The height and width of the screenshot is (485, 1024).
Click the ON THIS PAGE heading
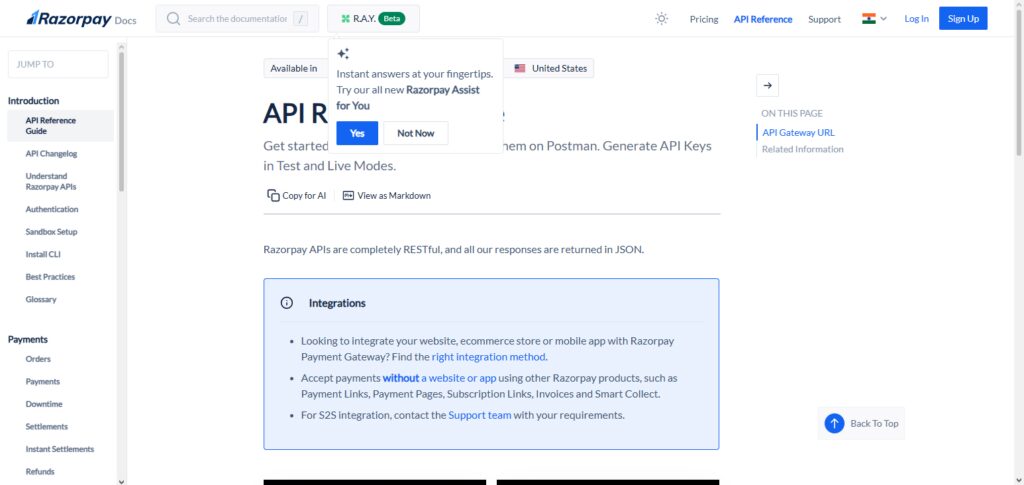[x=792, y=114]
